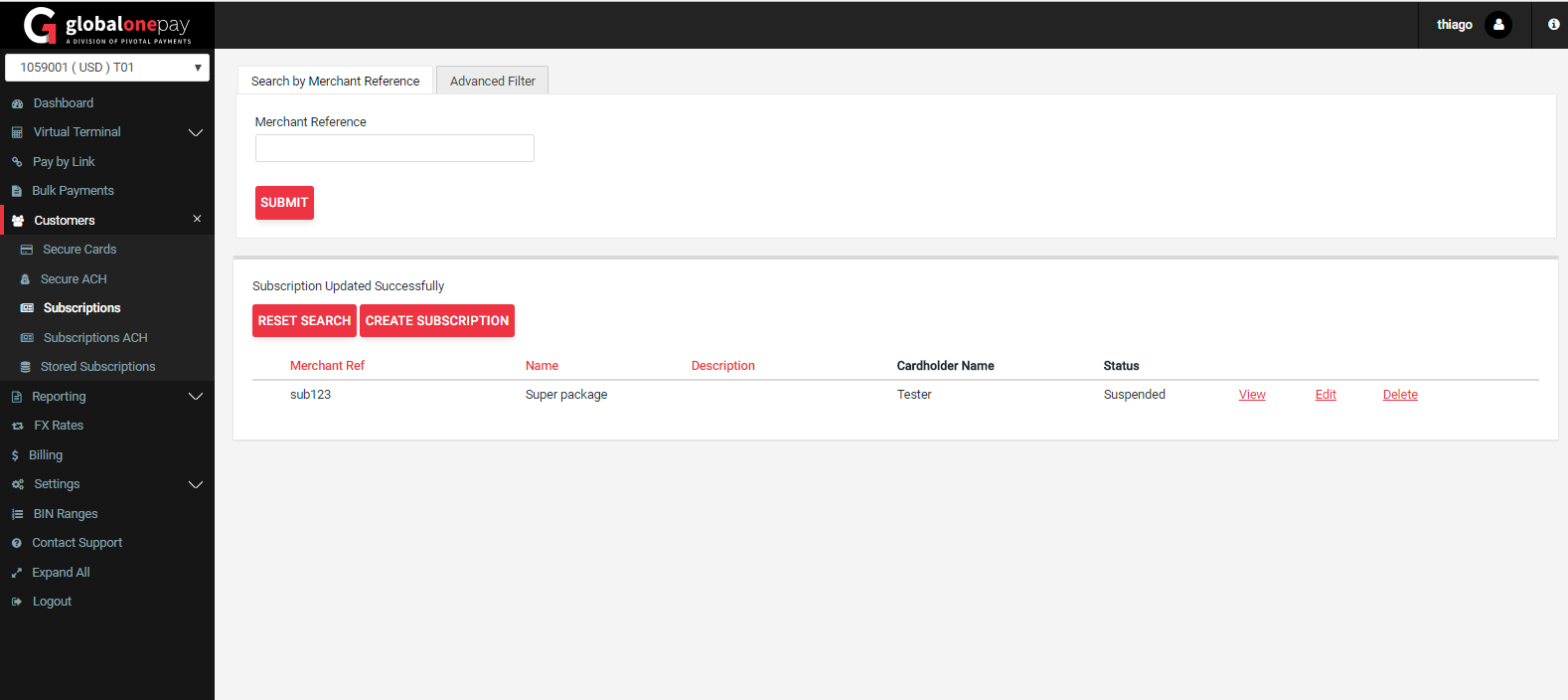The width and height of the screenshot is (1568, 700).
Task: Click the thiago username in header
Action: [x=1455, y=25]
